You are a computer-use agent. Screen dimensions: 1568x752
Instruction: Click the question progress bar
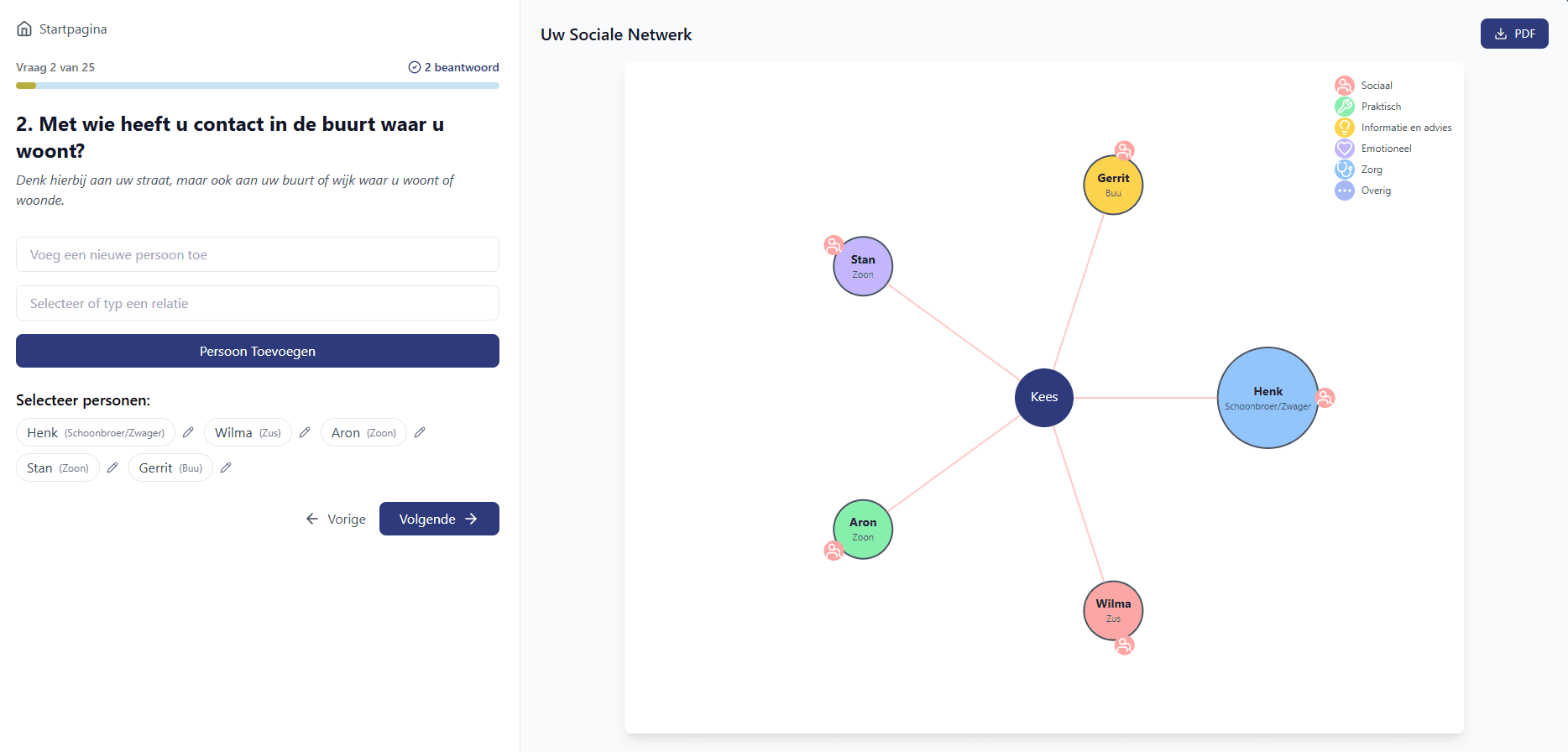(258, 86)
